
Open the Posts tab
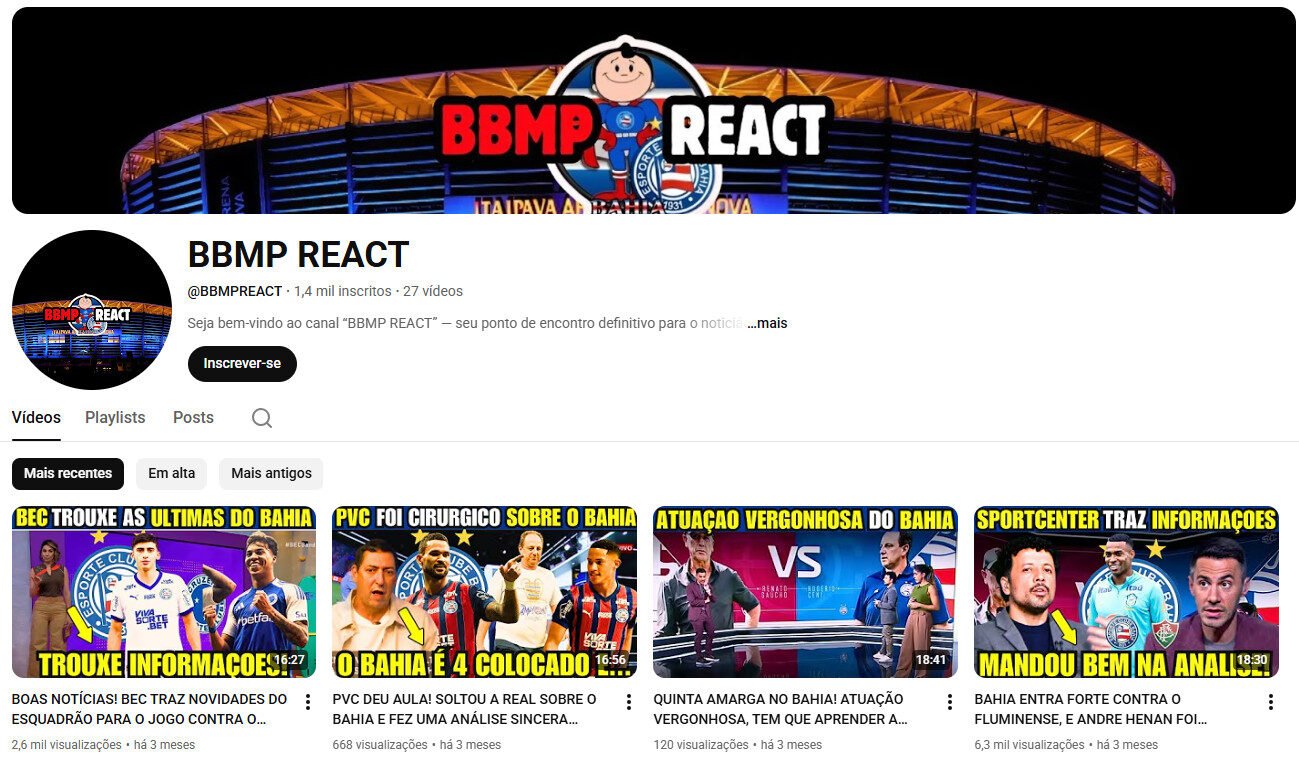[x=192, y=417]
